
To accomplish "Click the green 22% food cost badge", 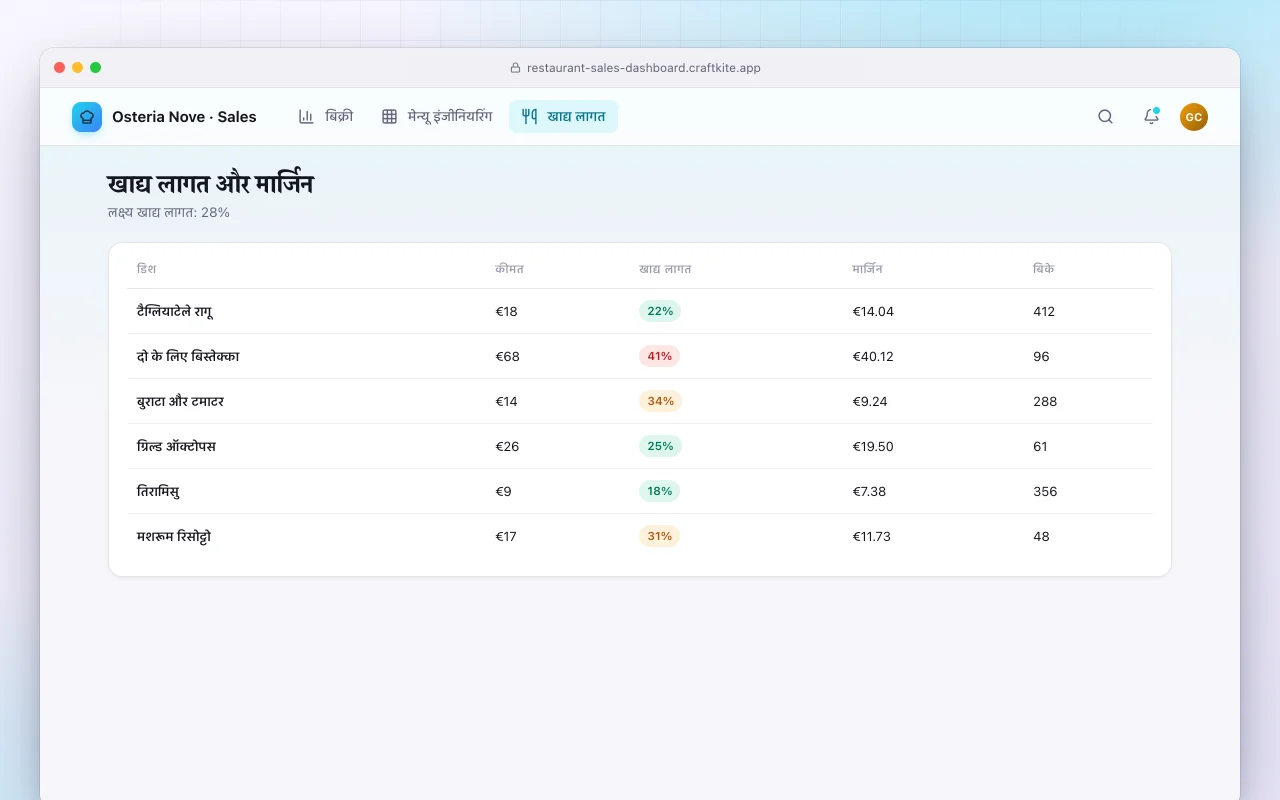I will 660,311.
